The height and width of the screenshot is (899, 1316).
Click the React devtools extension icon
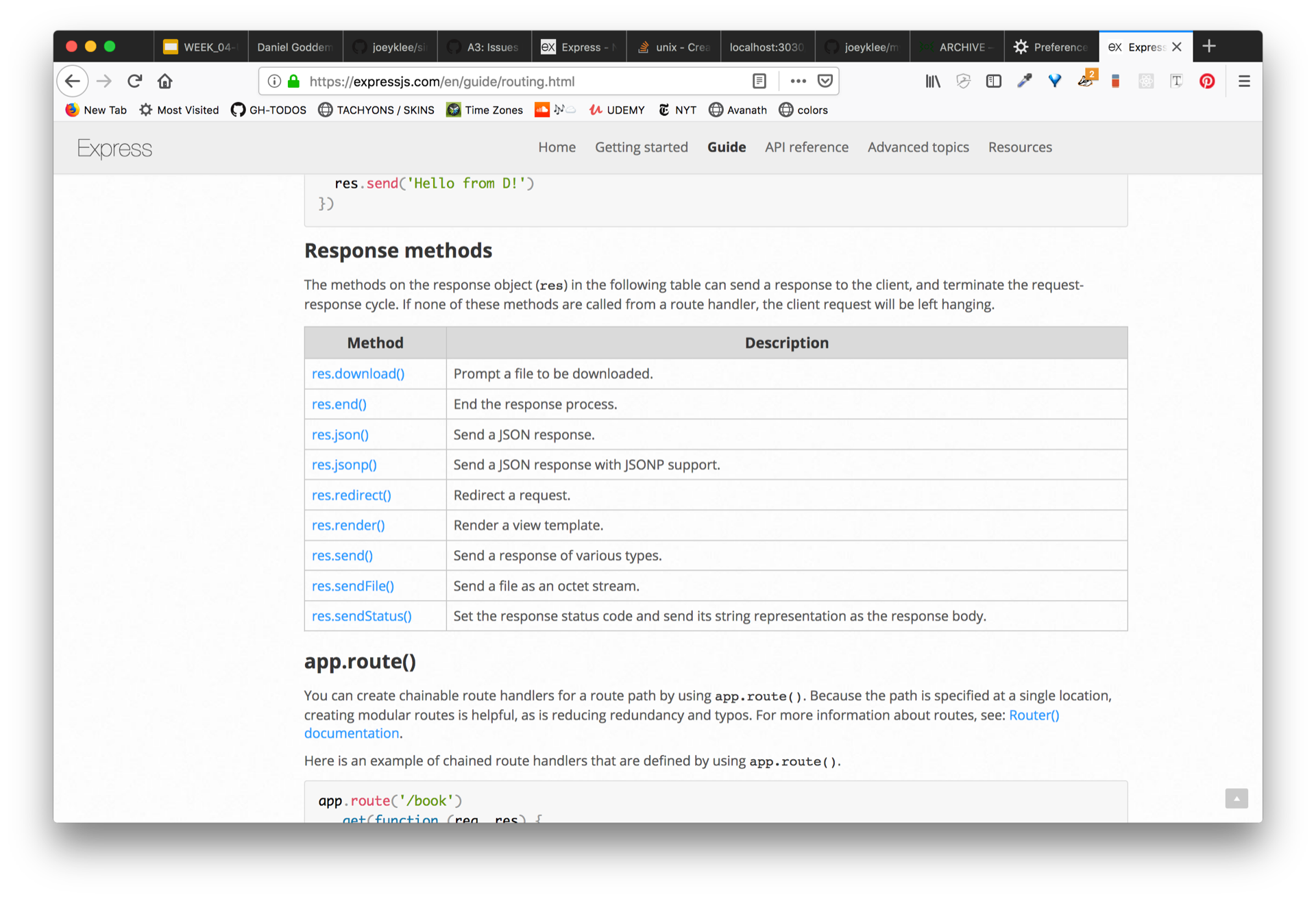pos(1146,82)
